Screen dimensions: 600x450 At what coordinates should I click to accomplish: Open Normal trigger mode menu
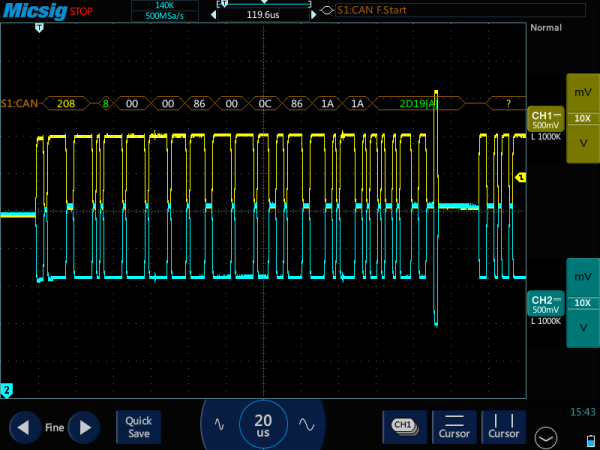(546, 28)
